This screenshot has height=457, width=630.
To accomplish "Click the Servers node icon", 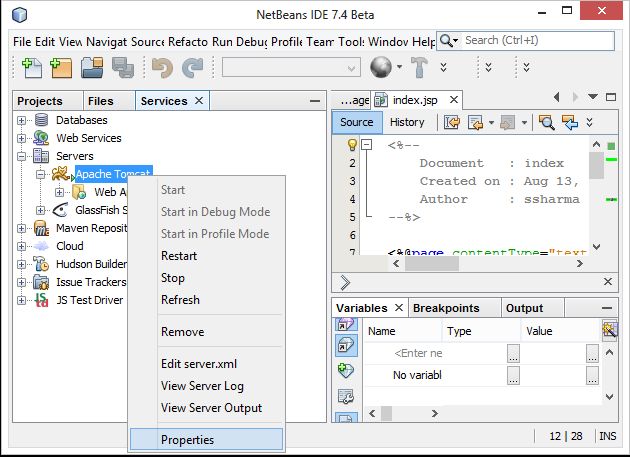I will pyautogui.click(x=41, y=156).
